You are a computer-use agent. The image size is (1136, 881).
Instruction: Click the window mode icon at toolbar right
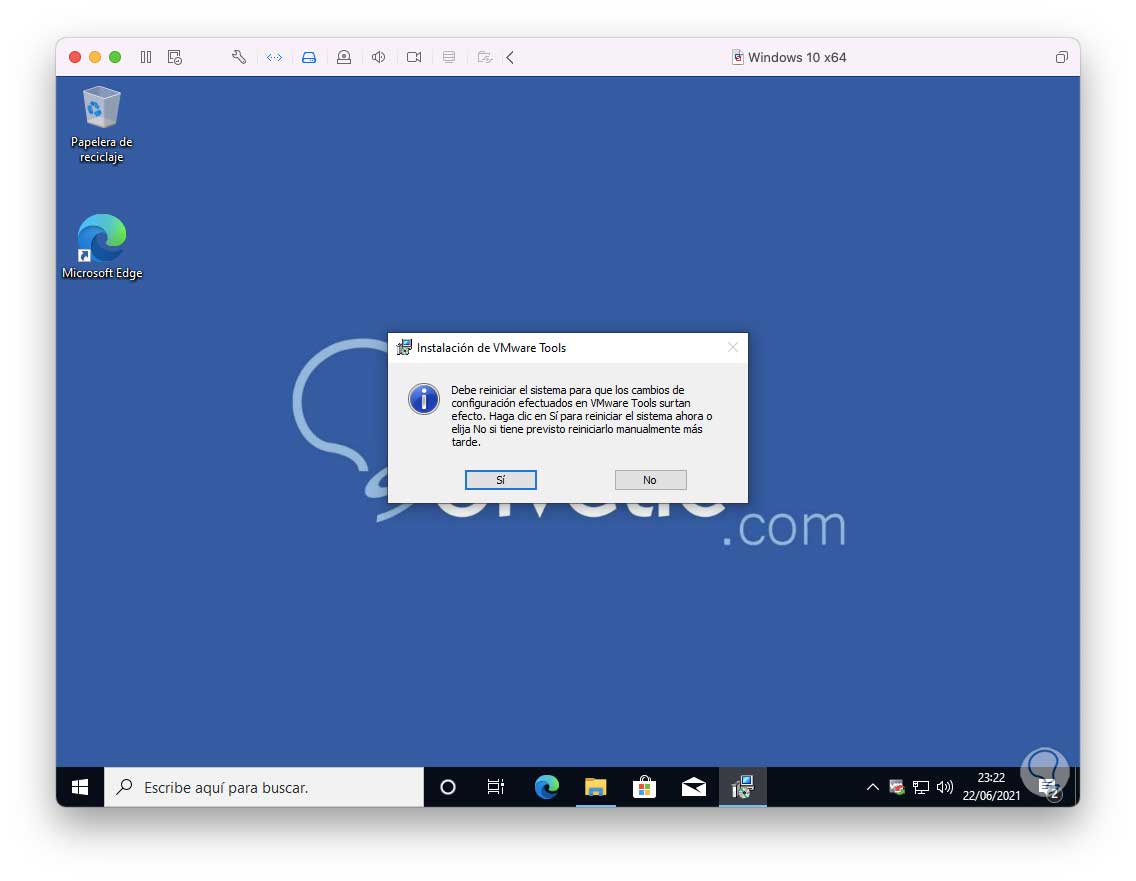(x=1061, y=57)
